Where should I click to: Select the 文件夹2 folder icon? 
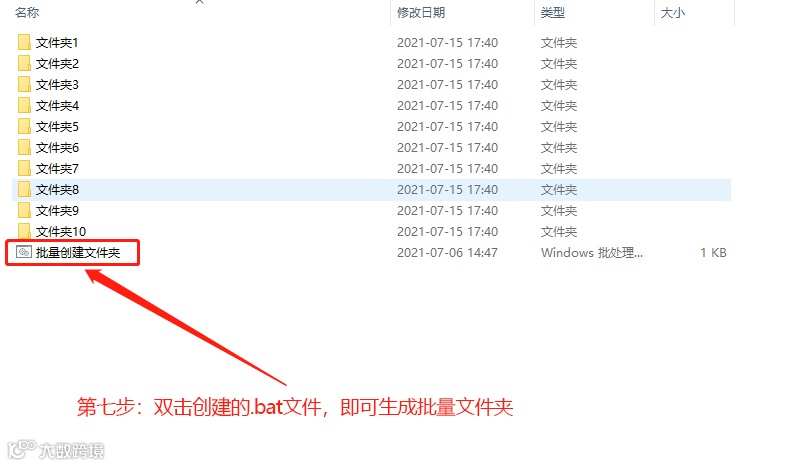tap(24, 64)
